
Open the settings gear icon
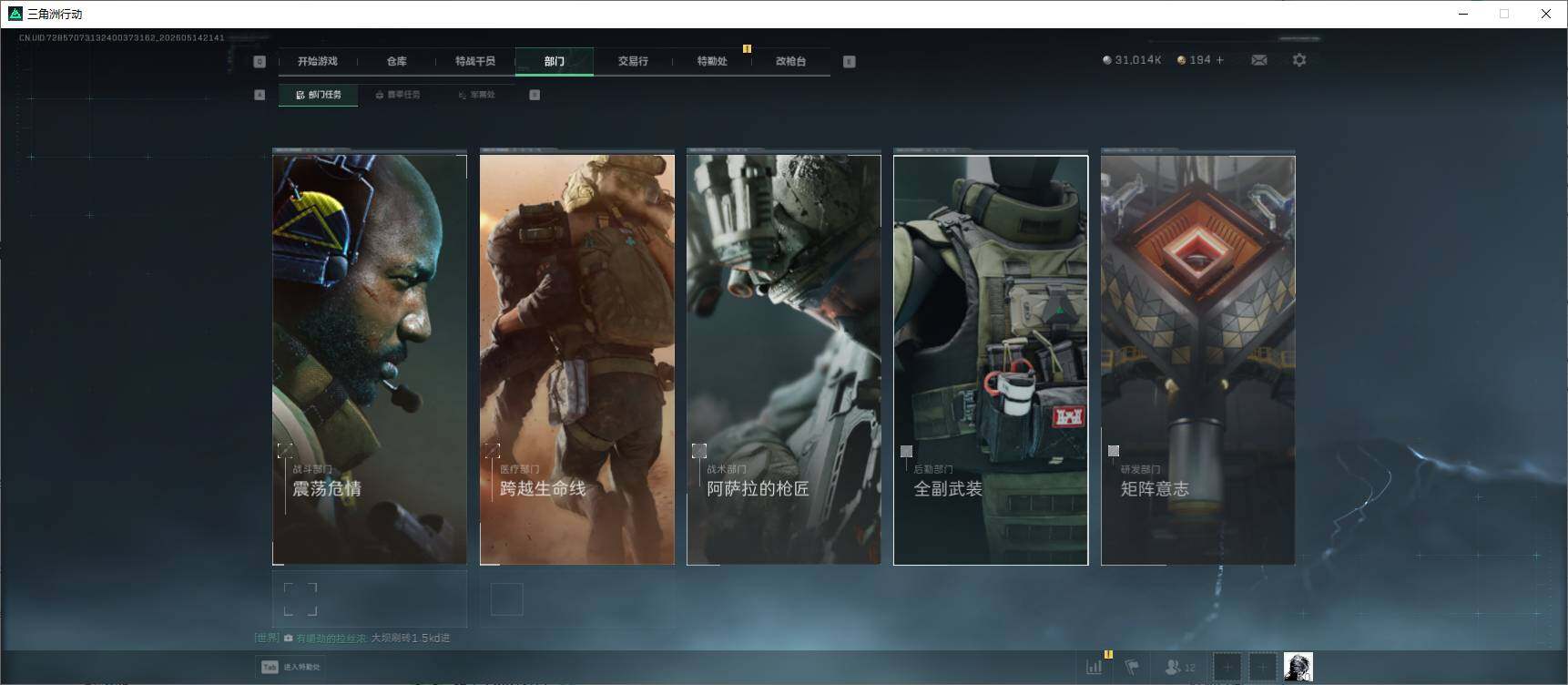point(1299,60)
